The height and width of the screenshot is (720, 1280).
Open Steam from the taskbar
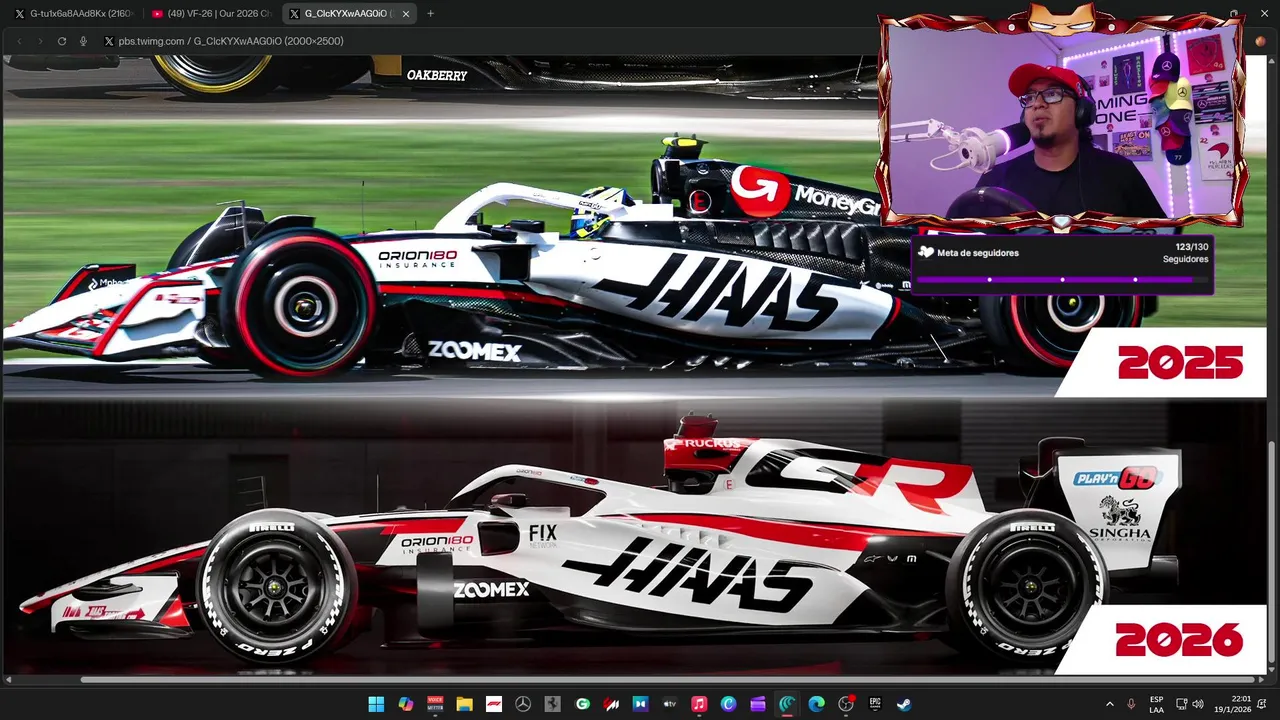(x=904, y=704)
